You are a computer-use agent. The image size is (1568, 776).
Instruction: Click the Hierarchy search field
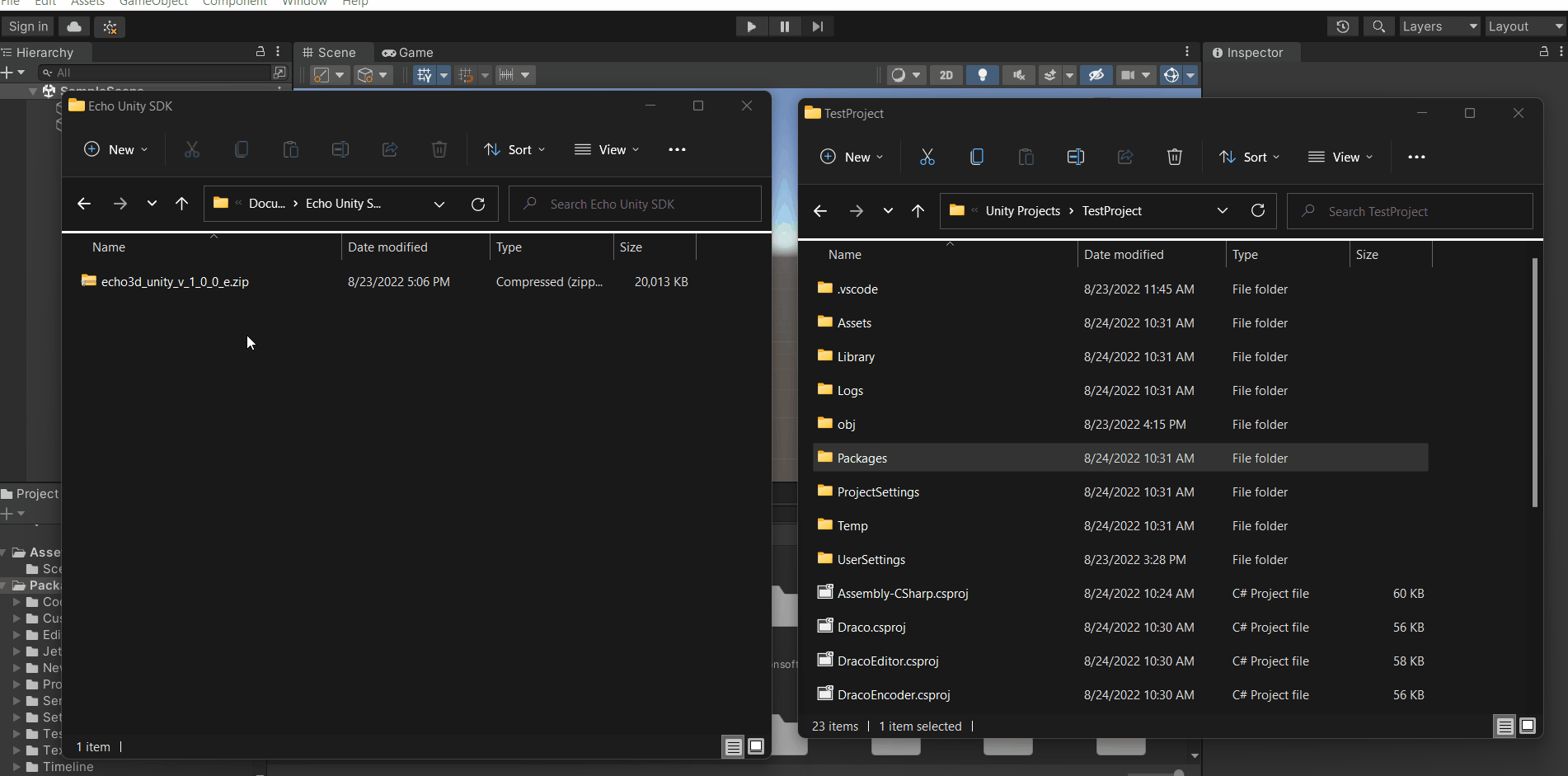(x=157, y=73)
